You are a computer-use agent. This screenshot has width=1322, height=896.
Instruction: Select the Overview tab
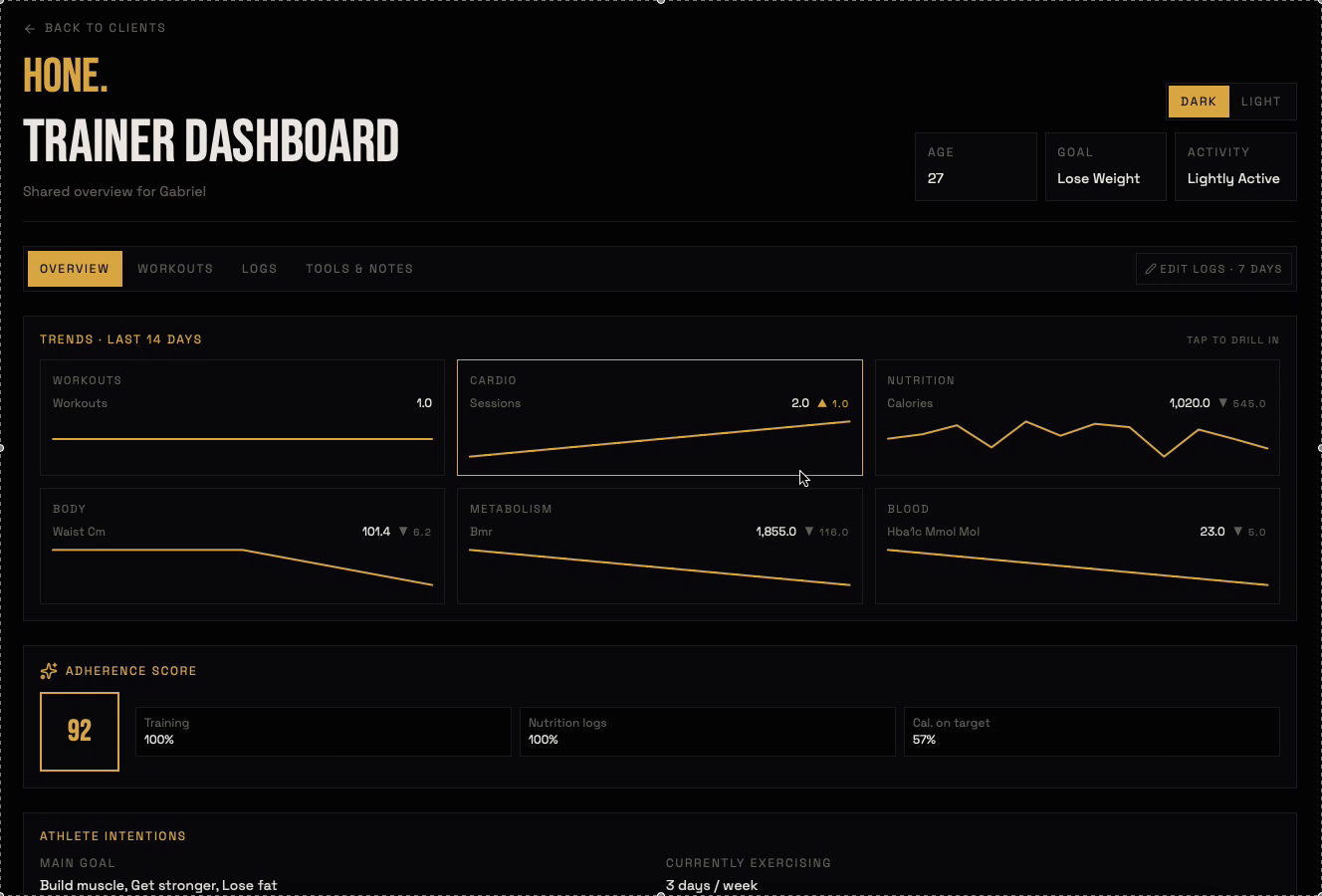click(x=75, y=269)
